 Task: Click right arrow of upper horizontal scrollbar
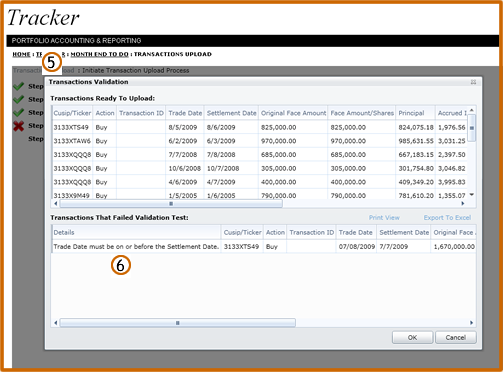pyautogui.click(x=463, y=203)
